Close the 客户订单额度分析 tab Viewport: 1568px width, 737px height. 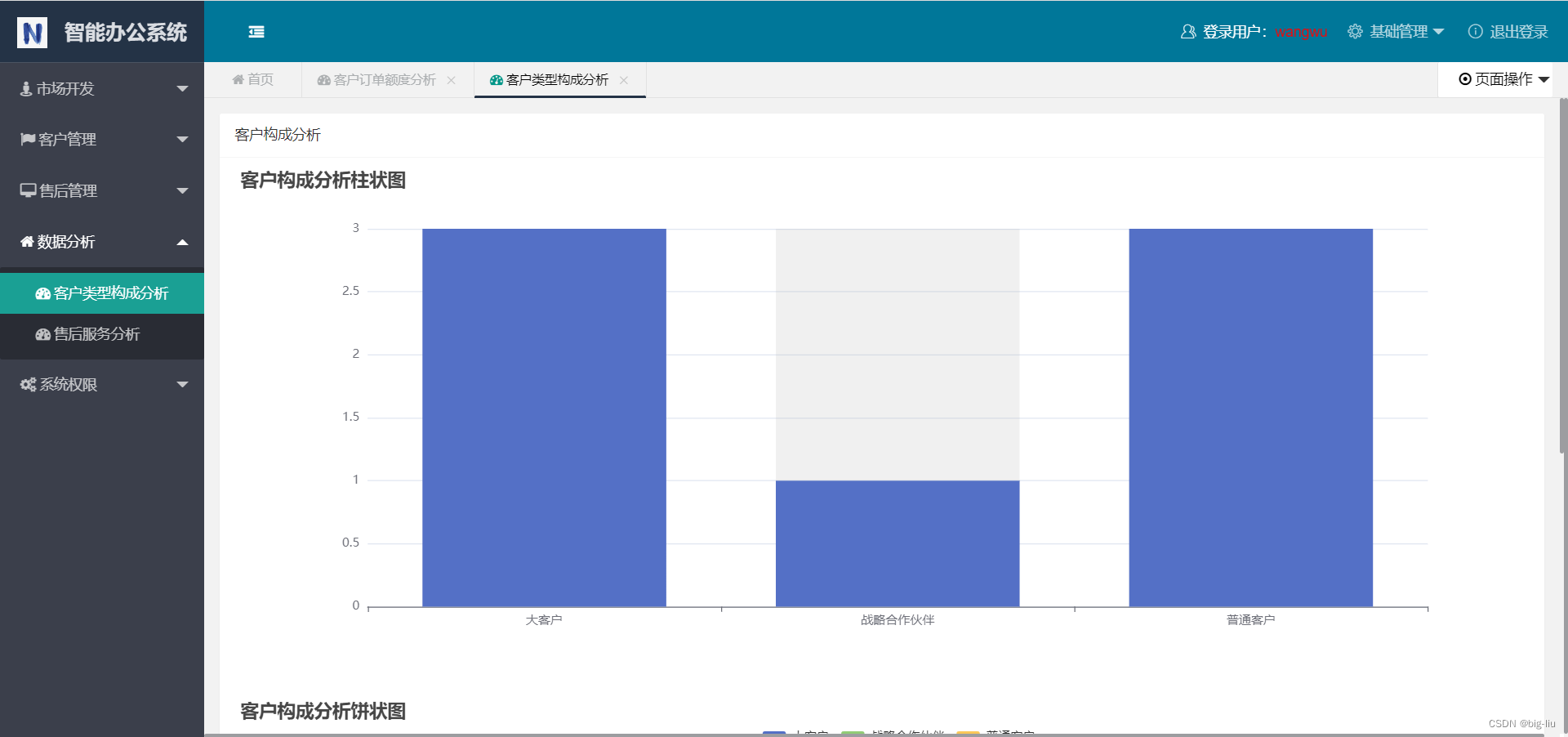[x=451, y=80]
